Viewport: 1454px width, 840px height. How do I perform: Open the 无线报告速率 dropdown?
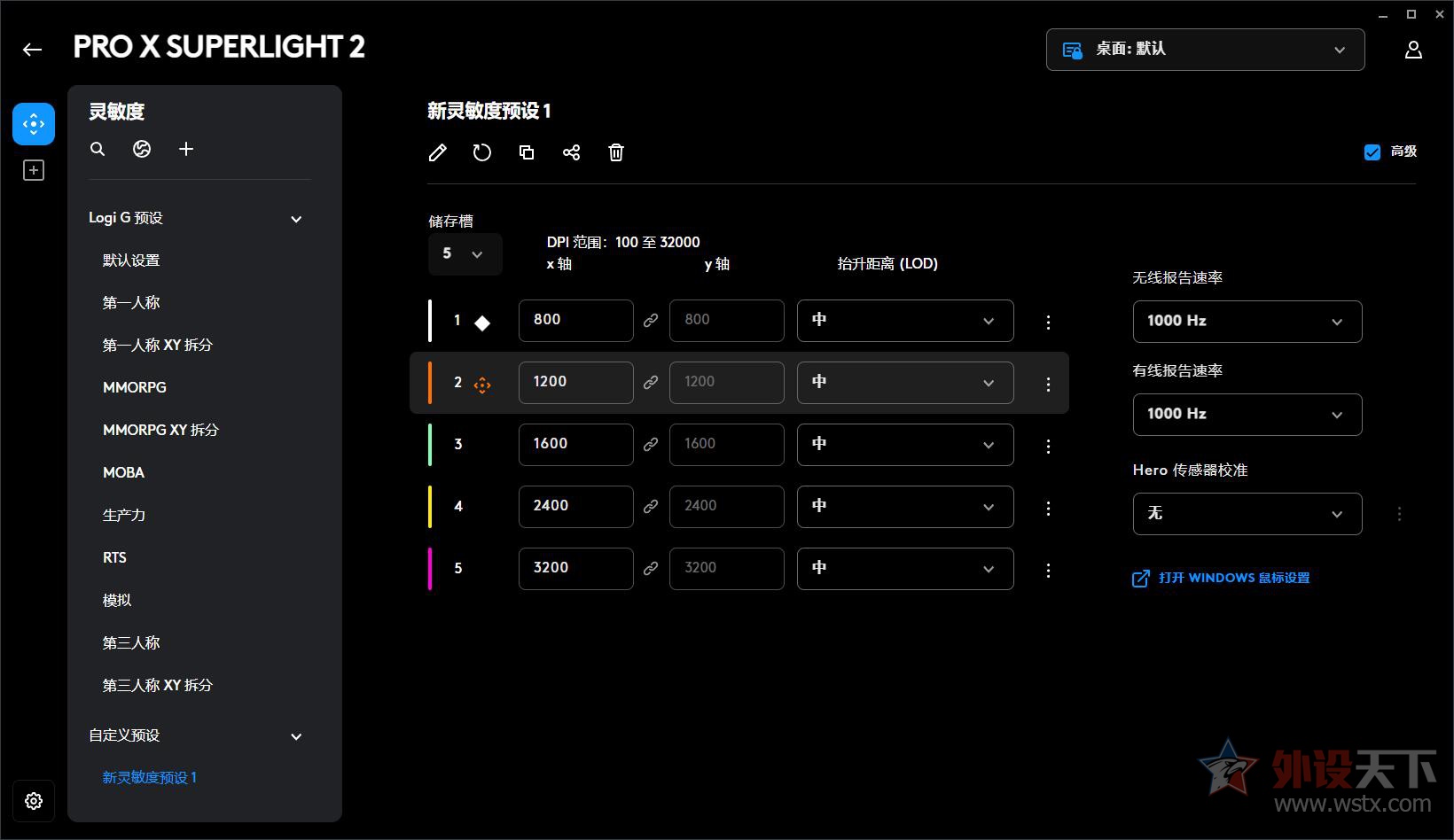coord(1247,322)
